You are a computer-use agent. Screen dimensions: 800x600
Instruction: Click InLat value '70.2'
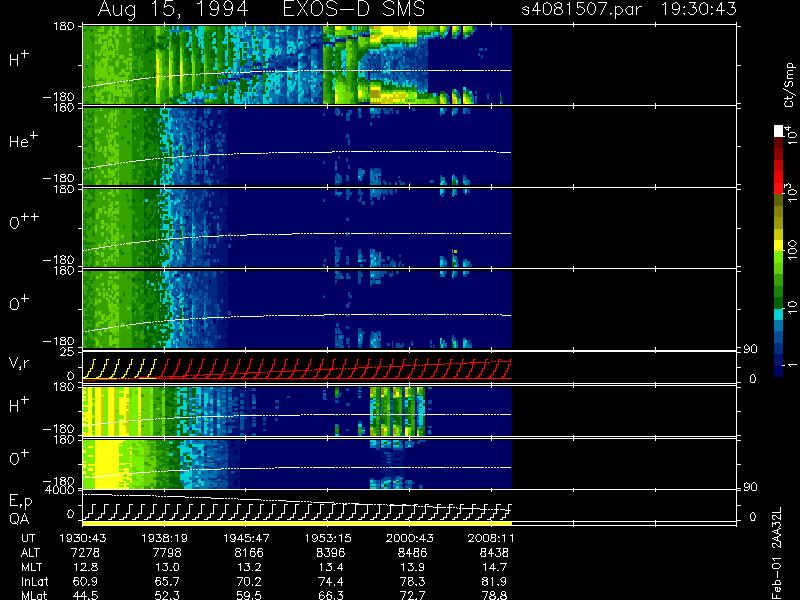point(249,581)
